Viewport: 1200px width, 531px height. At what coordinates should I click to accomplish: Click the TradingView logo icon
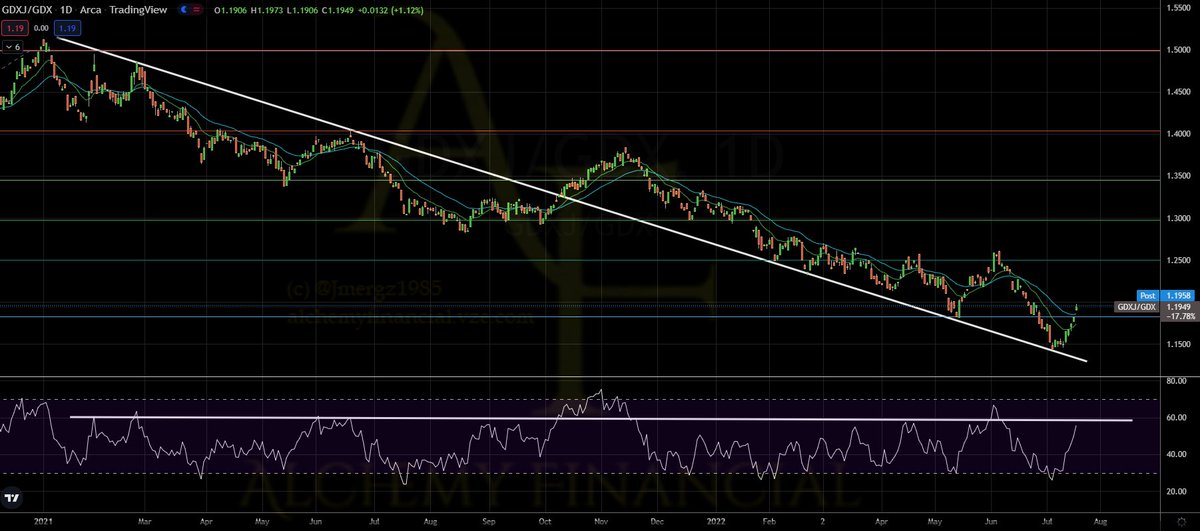(13, 497)
